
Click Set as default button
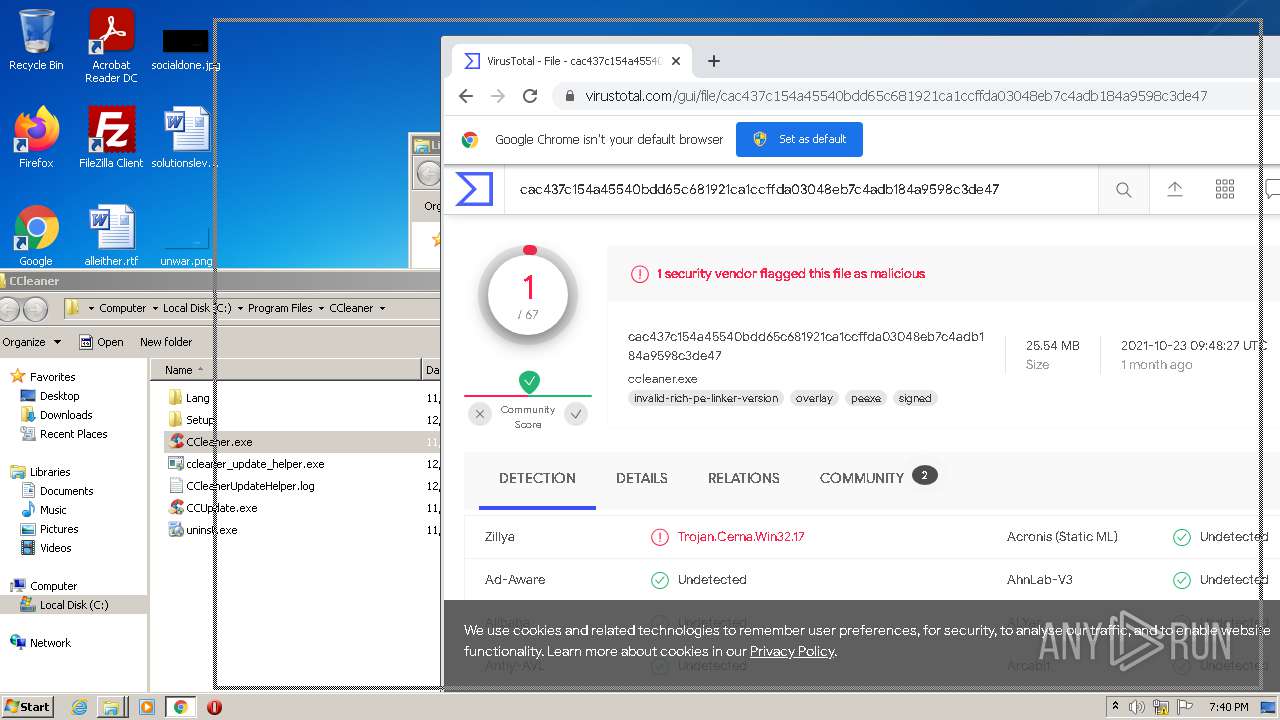pyautogui.click(x=799, y=139)
